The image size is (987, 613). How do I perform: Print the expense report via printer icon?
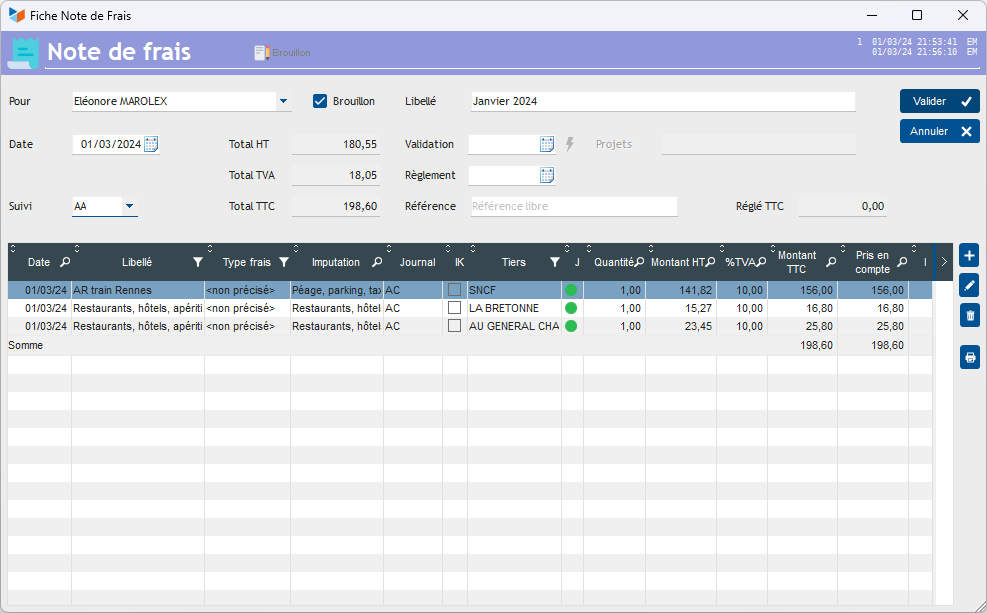point(969,357)
